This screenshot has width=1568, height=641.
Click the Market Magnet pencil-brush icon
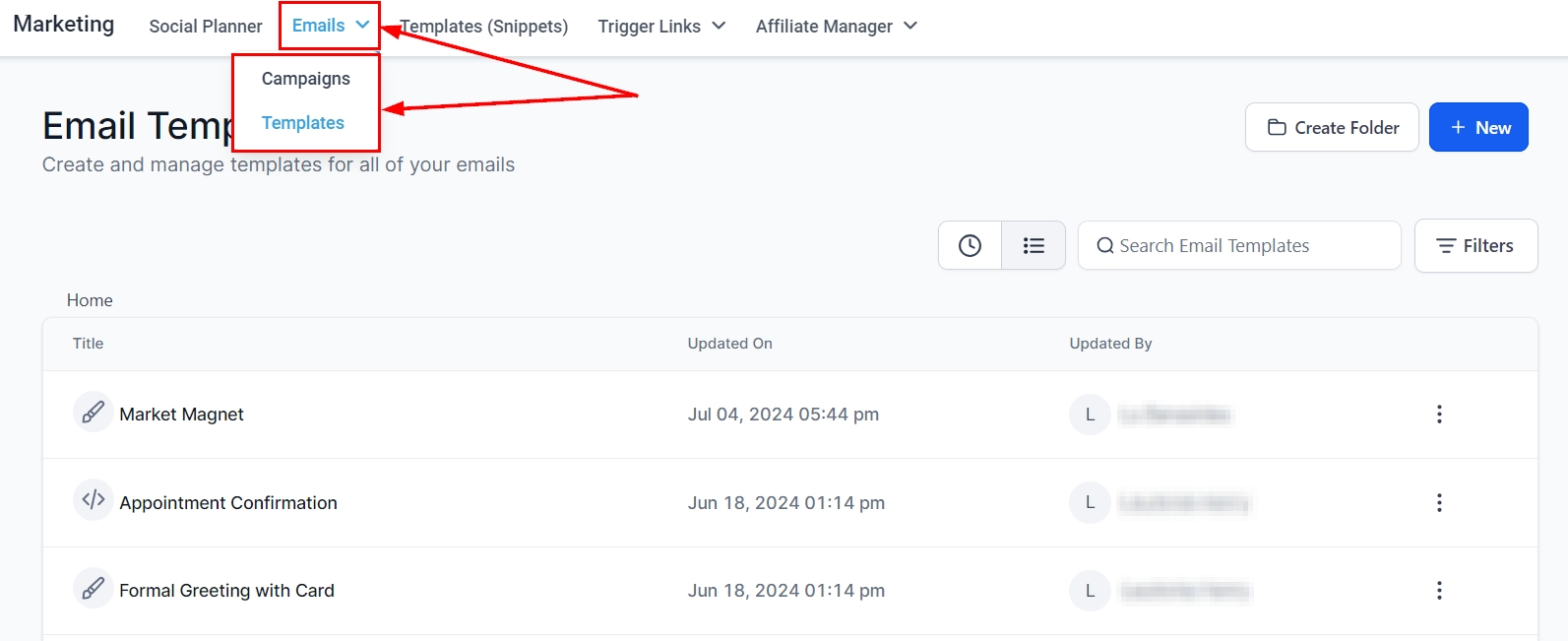[x=93, y=413]
